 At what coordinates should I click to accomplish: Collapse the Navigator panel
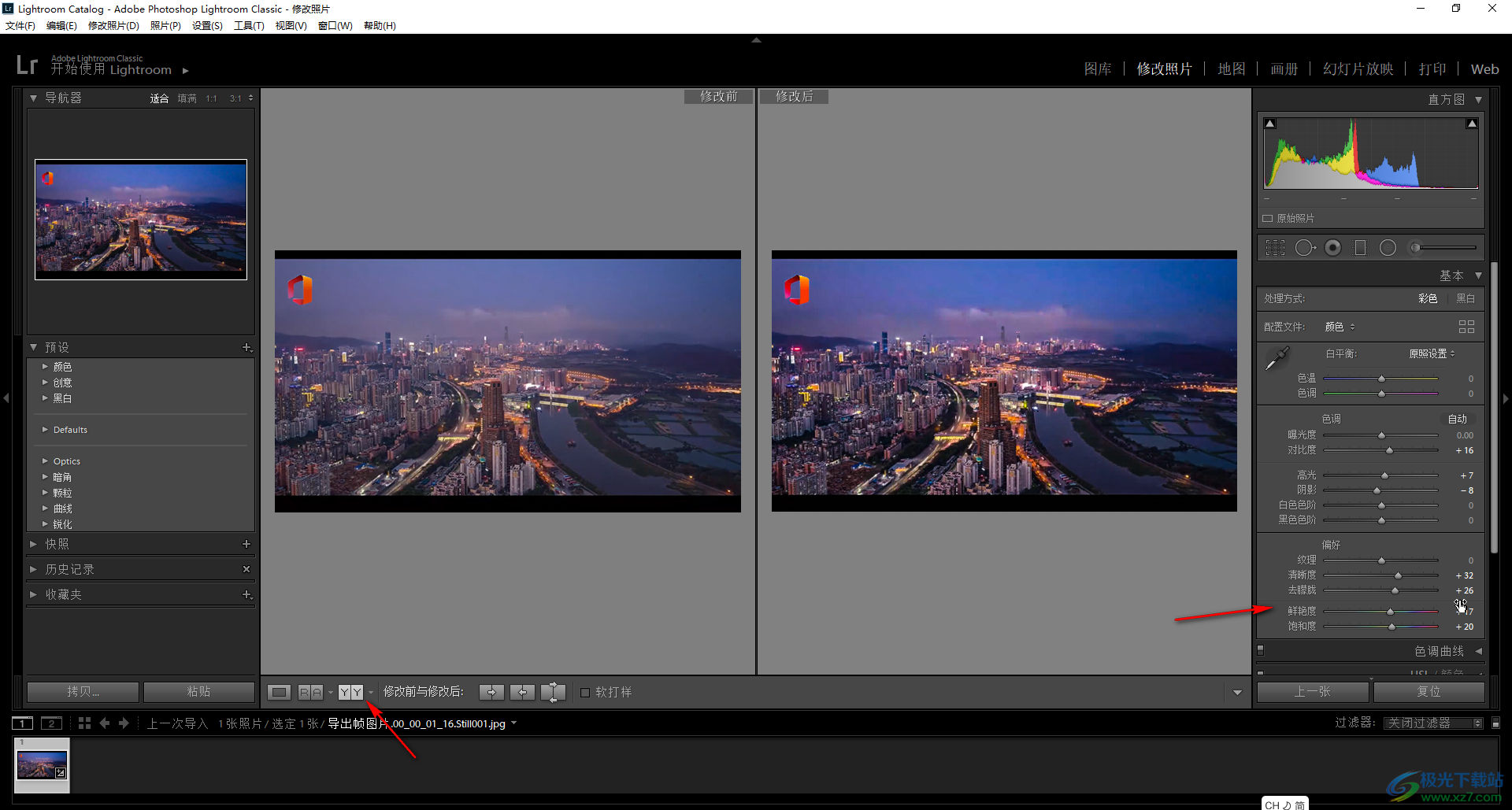(33, 98)
